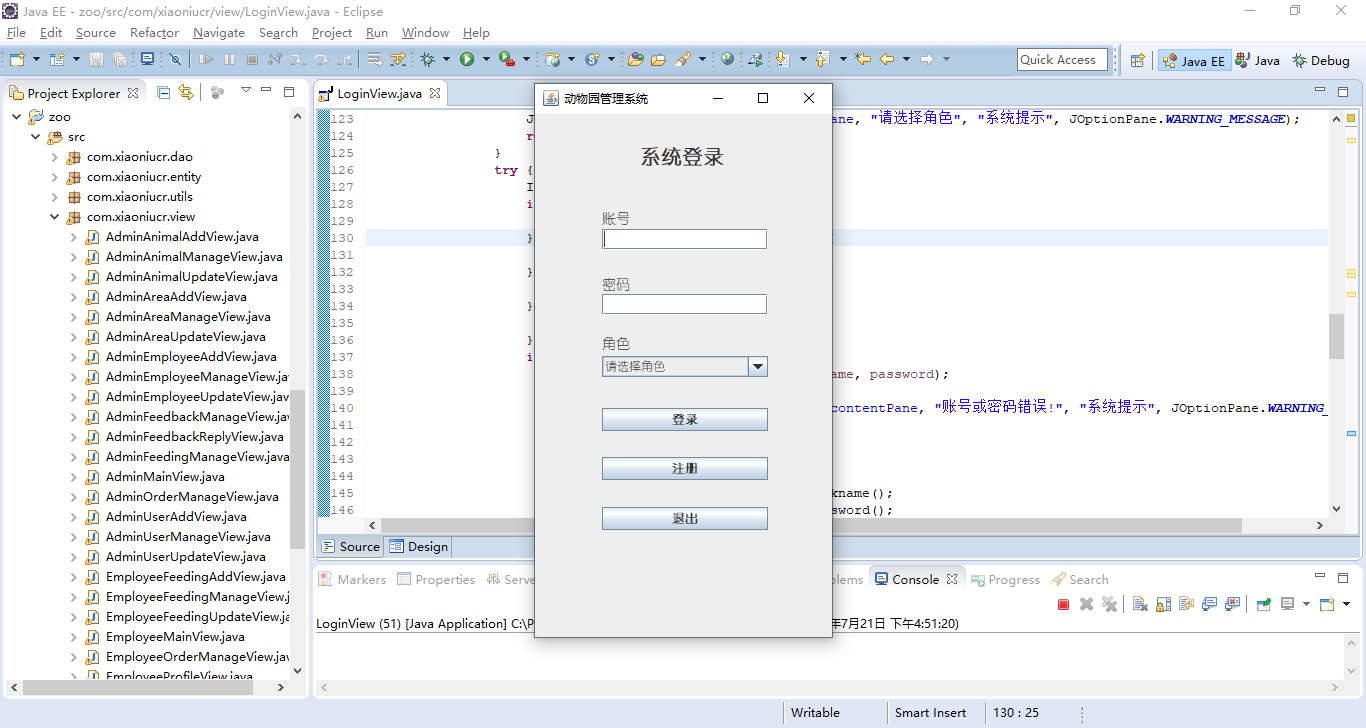
Task: Close the LoginView.java editor tab
Action: [x=435, y=94]
